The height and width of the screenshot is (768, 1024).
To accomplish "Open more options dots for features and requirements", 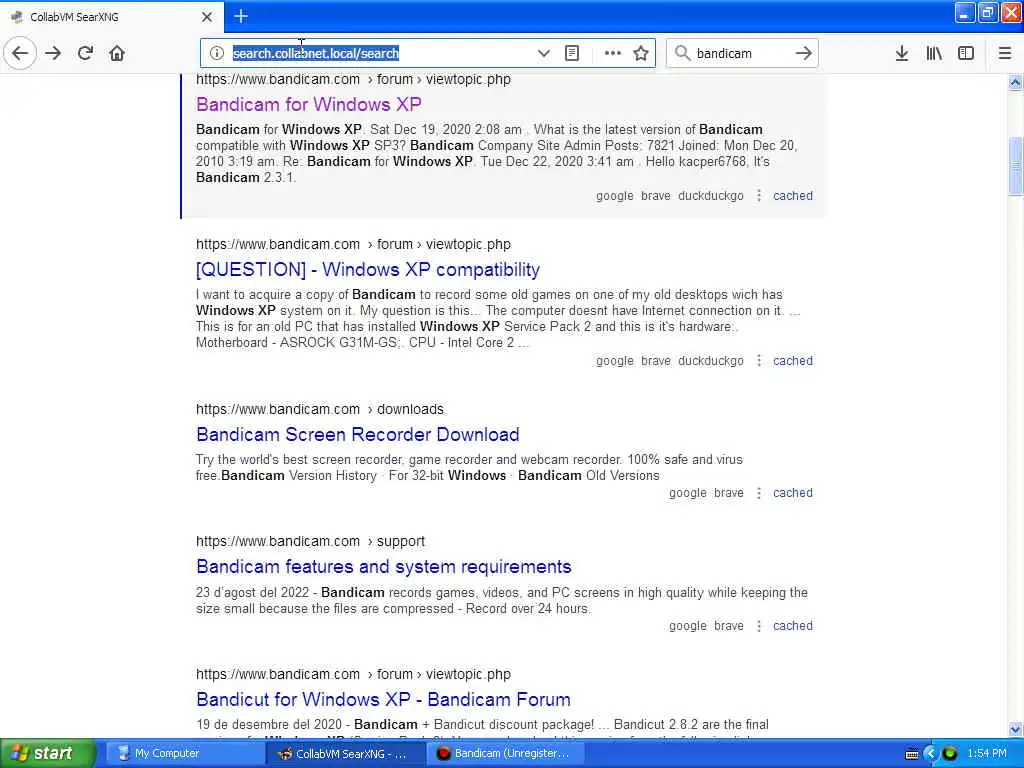I will 759,626.
